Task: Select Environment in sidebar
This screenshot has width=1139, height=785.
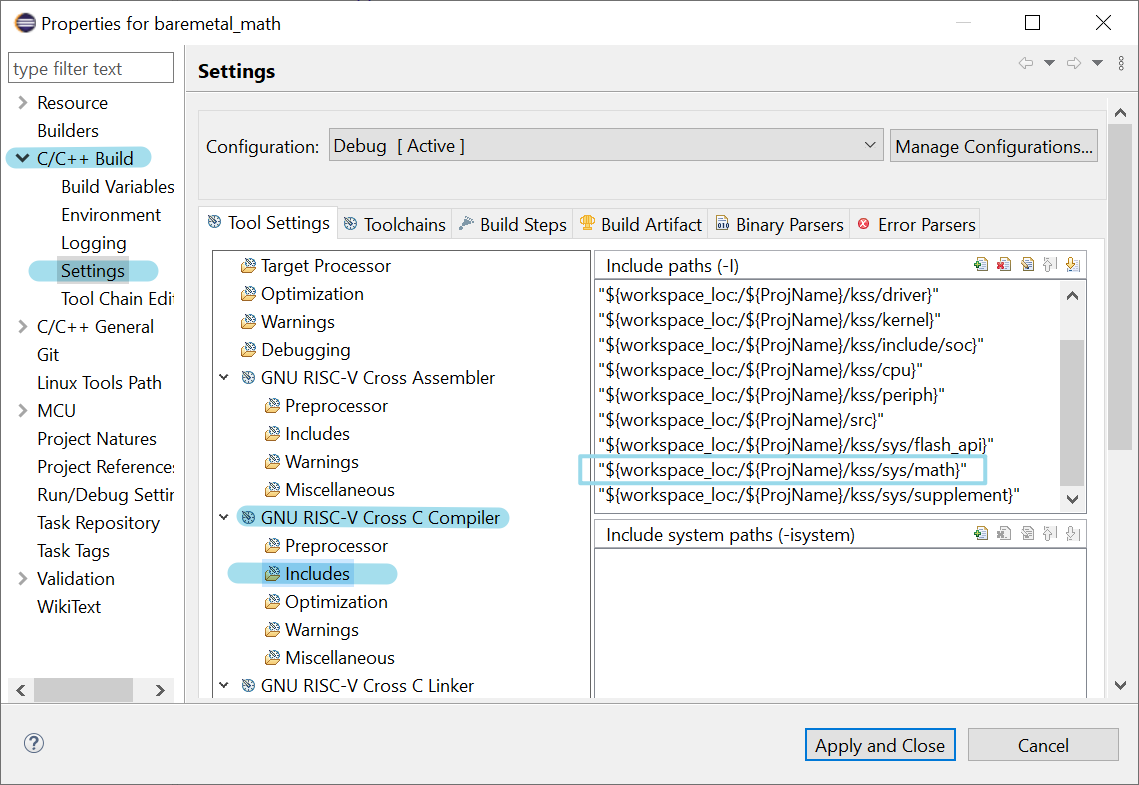Action: point(111,215)
